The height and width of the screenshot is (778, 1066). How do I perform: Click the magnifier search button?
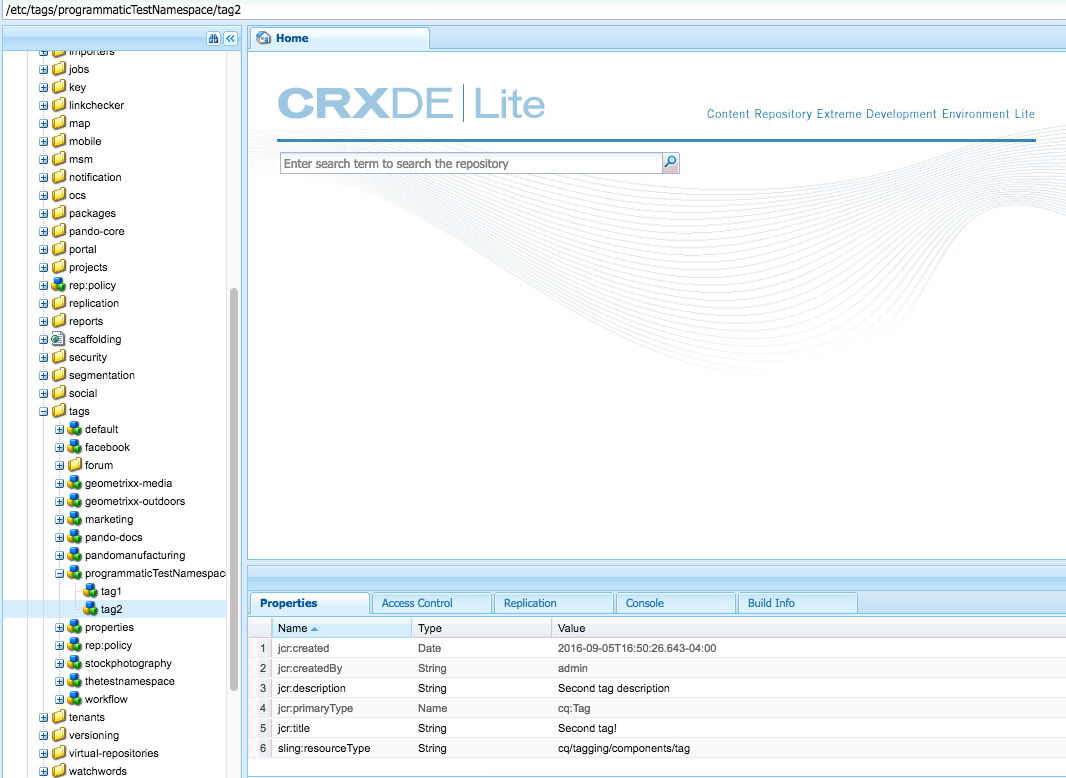pos(670,163)
